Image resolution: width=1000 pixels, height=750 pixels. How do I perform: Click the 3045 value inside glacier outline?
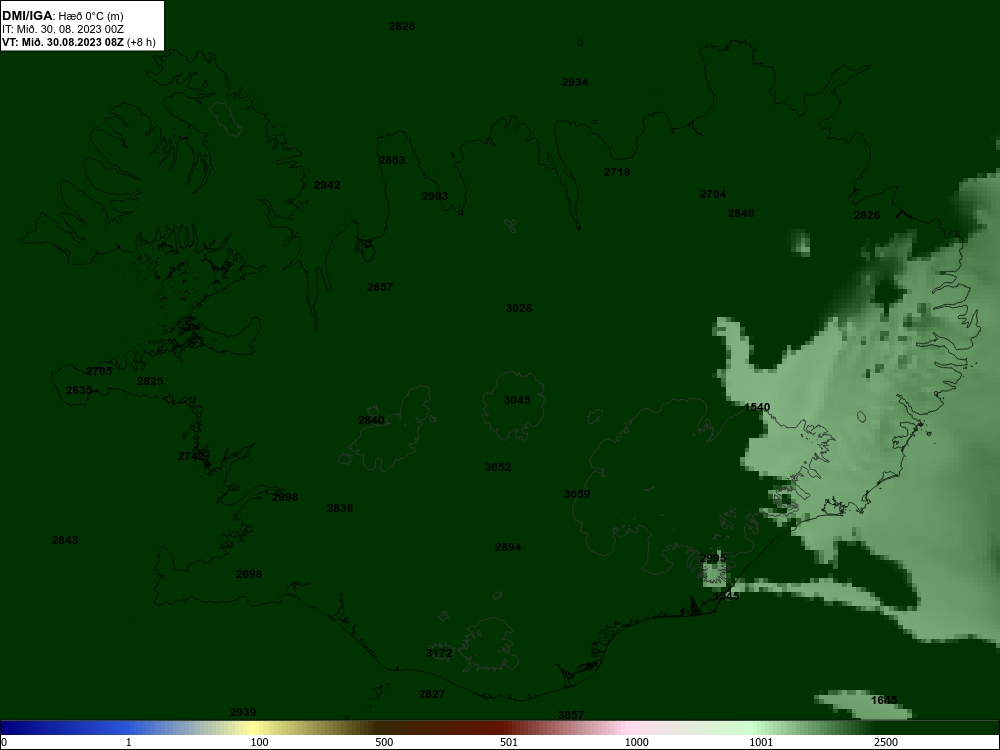517,400
